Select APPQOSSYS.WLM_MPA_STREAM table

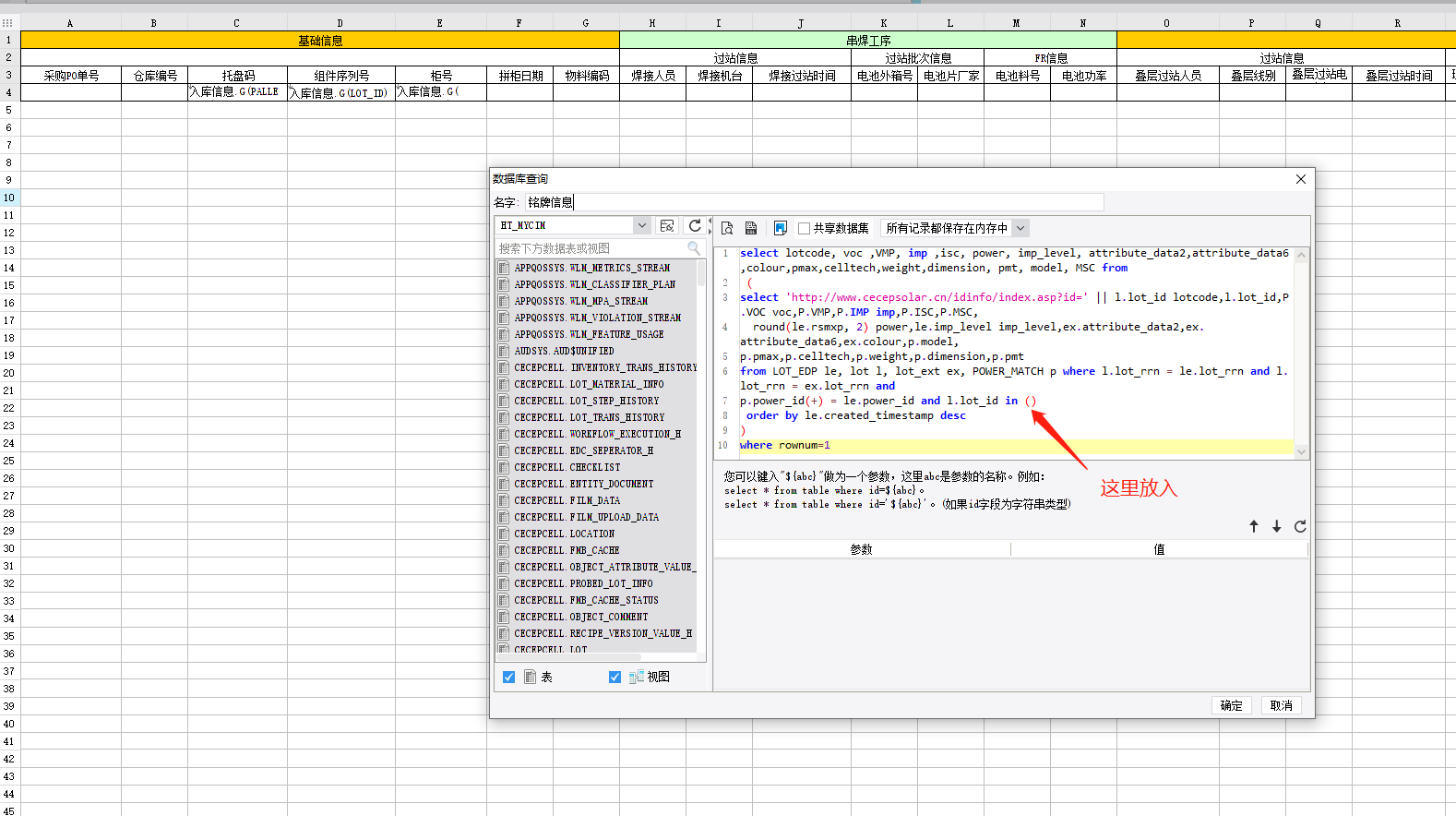[x=580, y=301]
